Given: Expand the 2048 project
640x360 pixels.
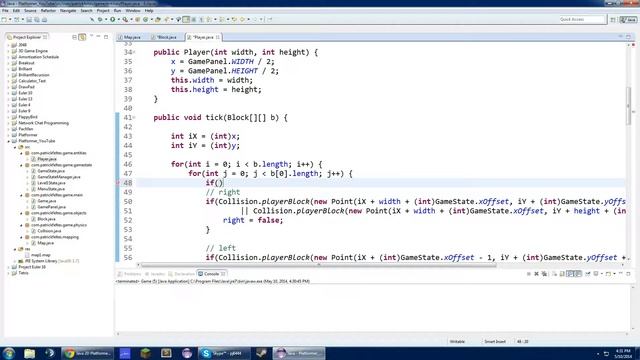Looking at the screenshot, I should pyautogui.click(x=9, y=45).
